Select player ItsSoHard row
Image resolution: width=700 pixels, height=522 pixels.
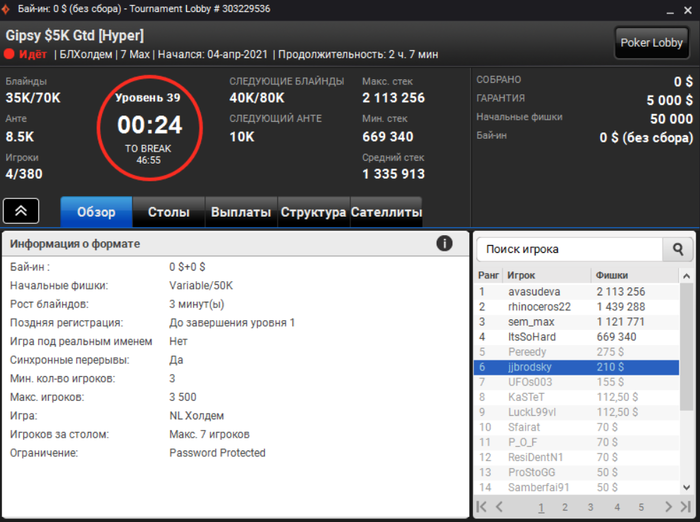coord(576,337)
